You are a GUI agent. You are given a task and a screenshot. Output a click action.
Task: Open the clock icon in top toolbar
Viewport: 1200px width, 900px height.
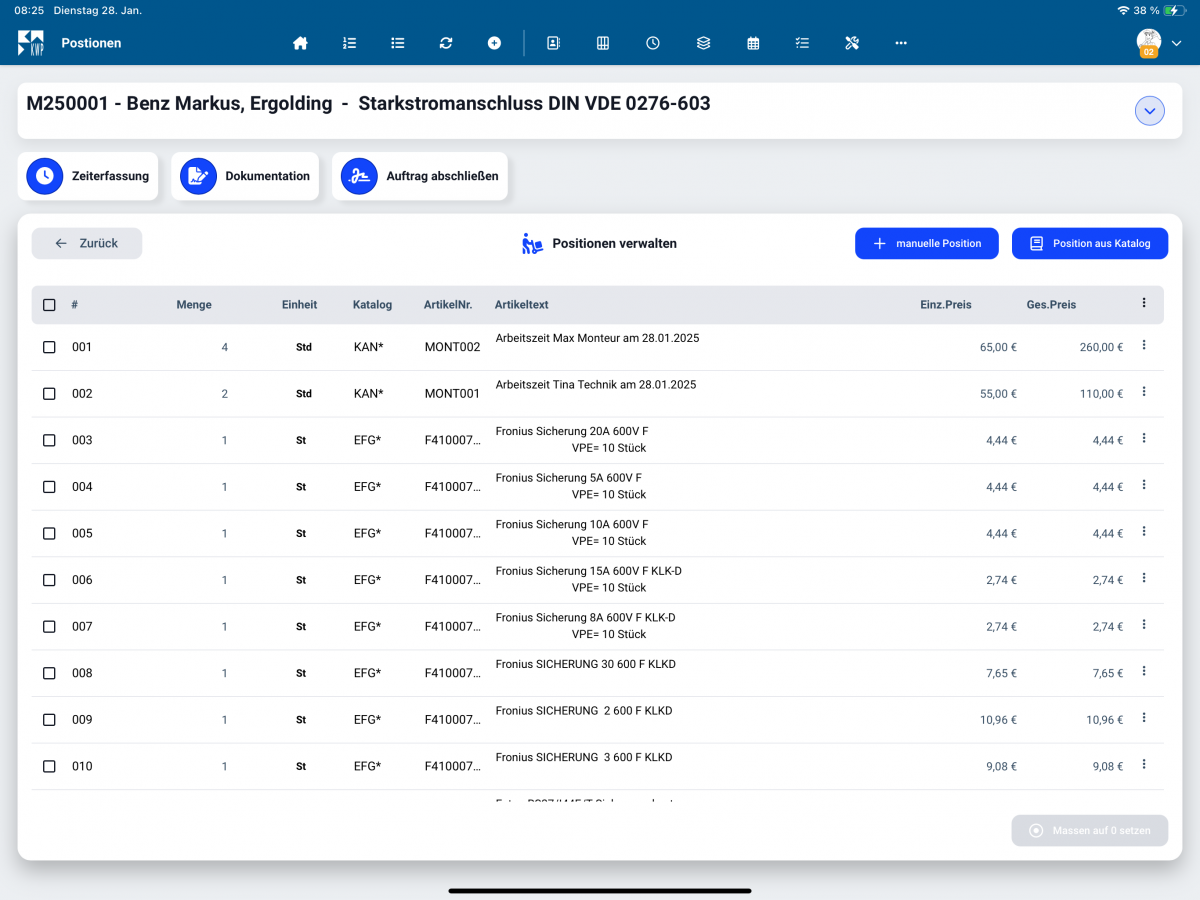coord(653,43)
